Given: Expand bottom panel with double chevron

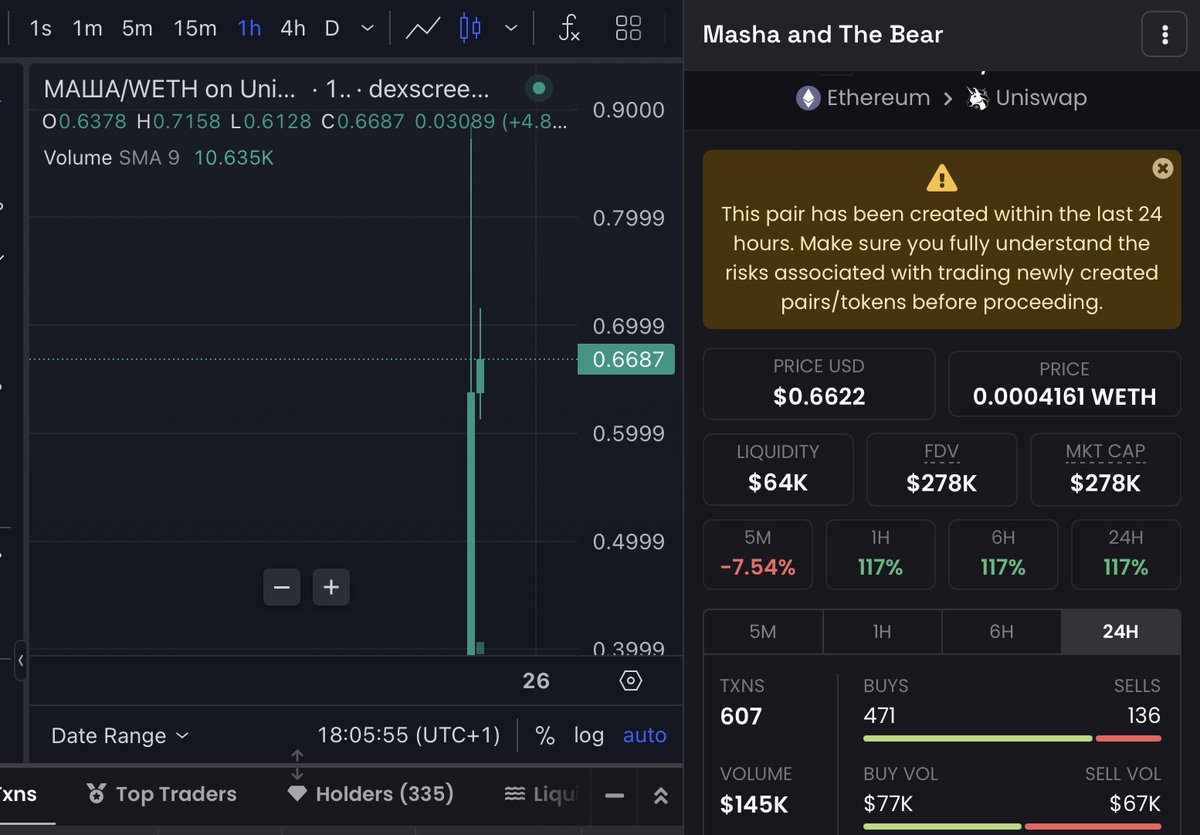Looking at the screenshot, I should (660, 796).
